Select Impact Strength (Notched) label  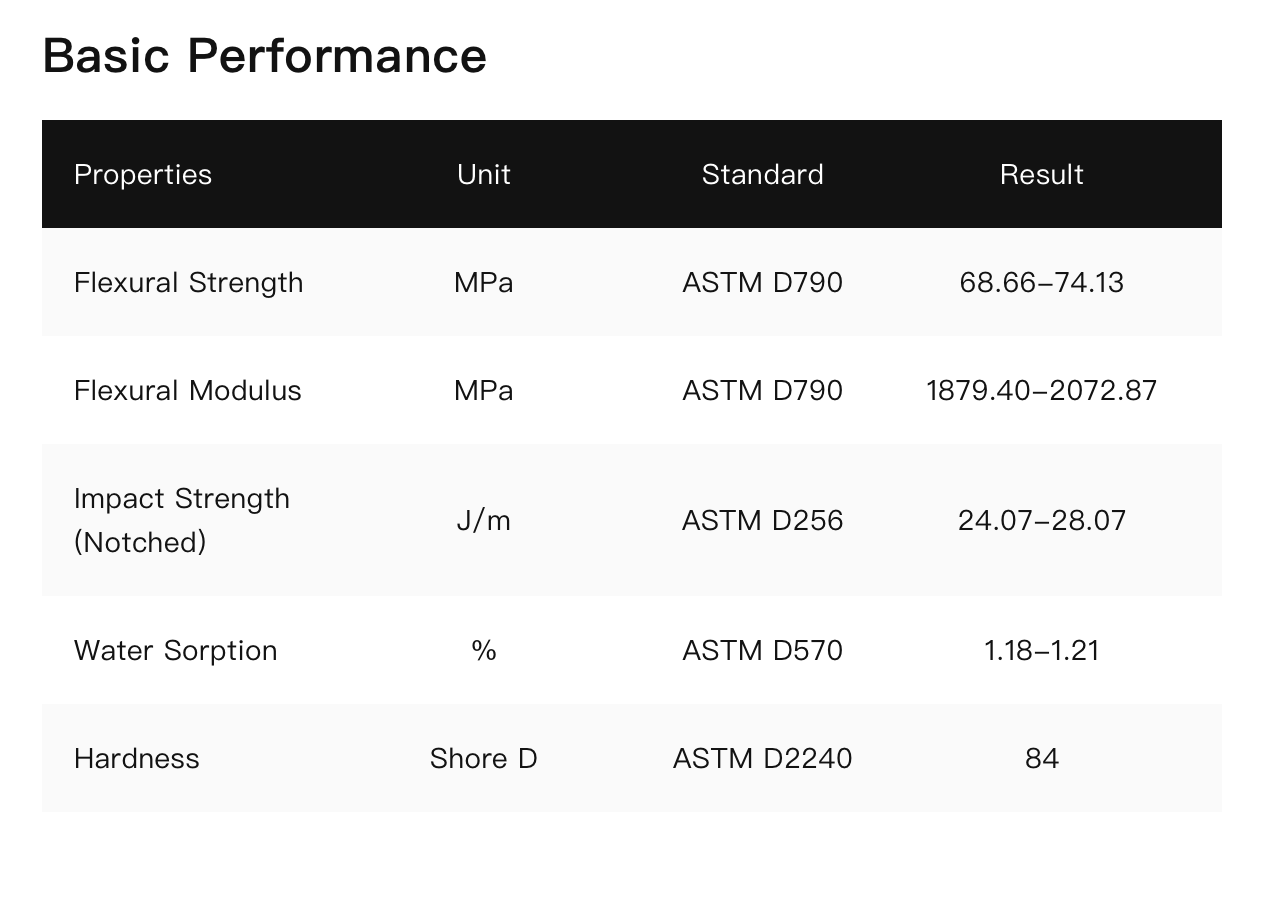tap(181, 520)
